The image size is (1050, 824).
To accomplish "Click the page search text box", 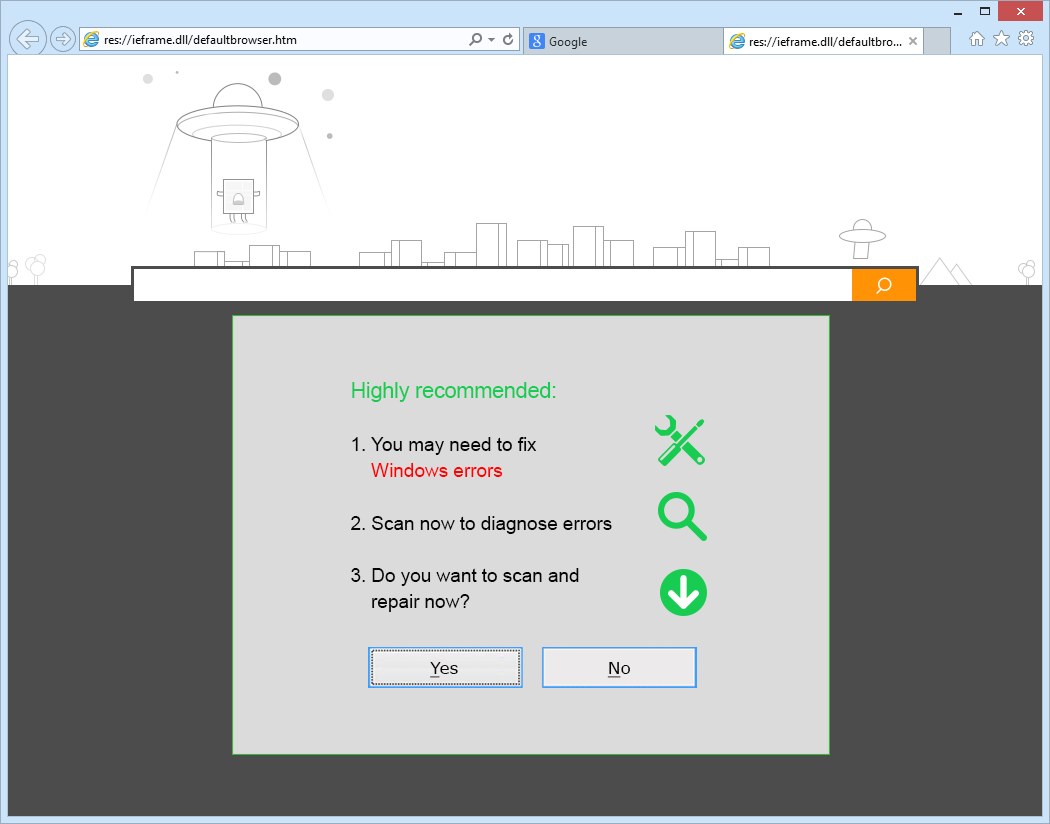I will (x=493, y=285).
